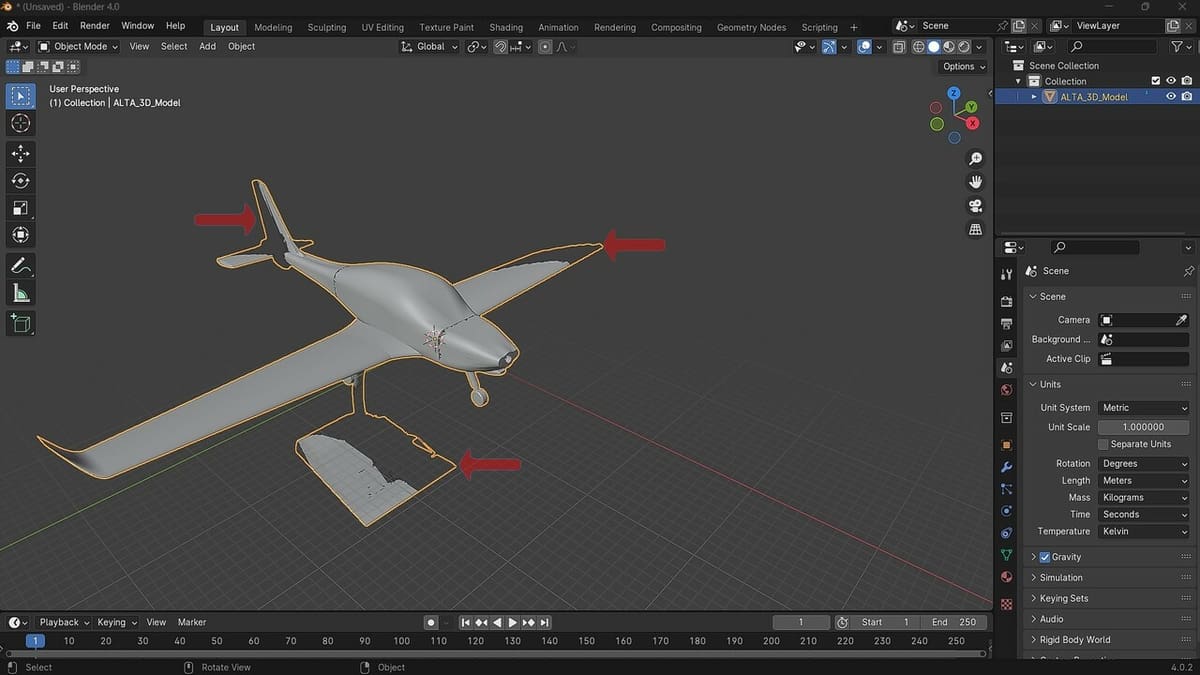1200x675 pixels.
Task: Open the viewport Add menu
Action: [207, 46]
